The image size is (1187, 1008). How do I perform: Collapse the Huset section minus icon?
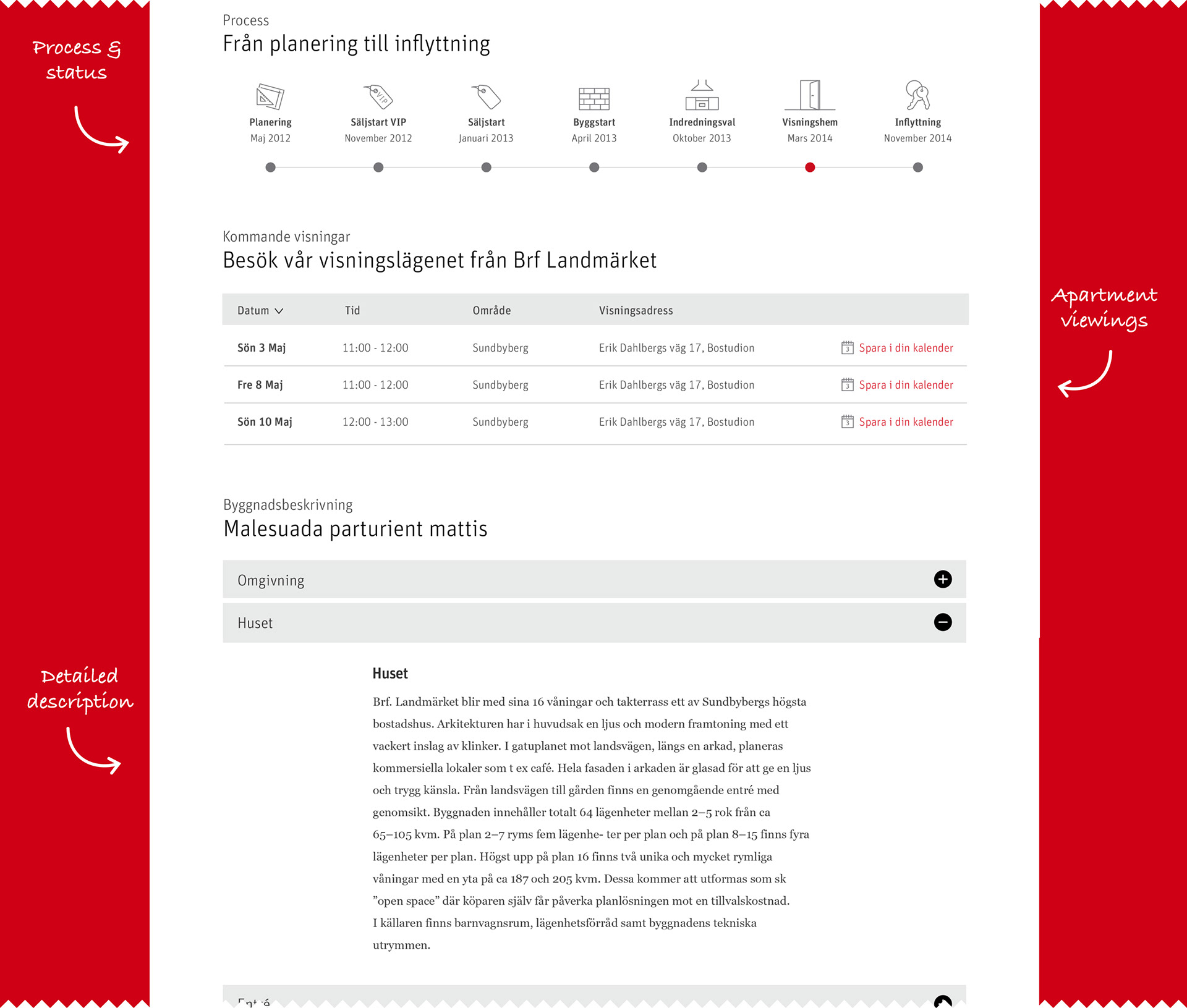tap(942, 622)
